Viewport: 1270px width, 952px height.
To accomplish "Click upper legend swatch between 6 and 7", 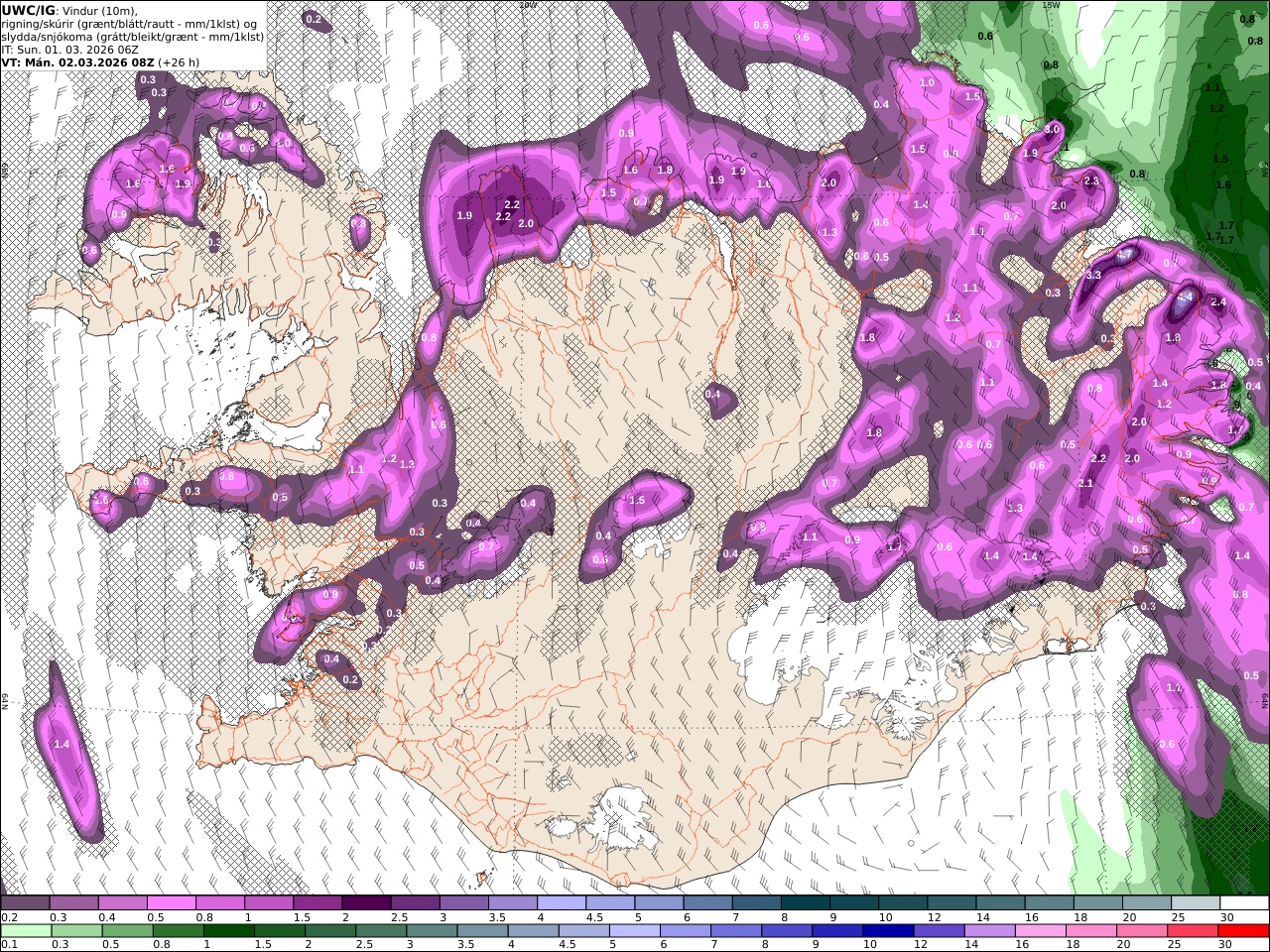I will [x=707, y=902].
